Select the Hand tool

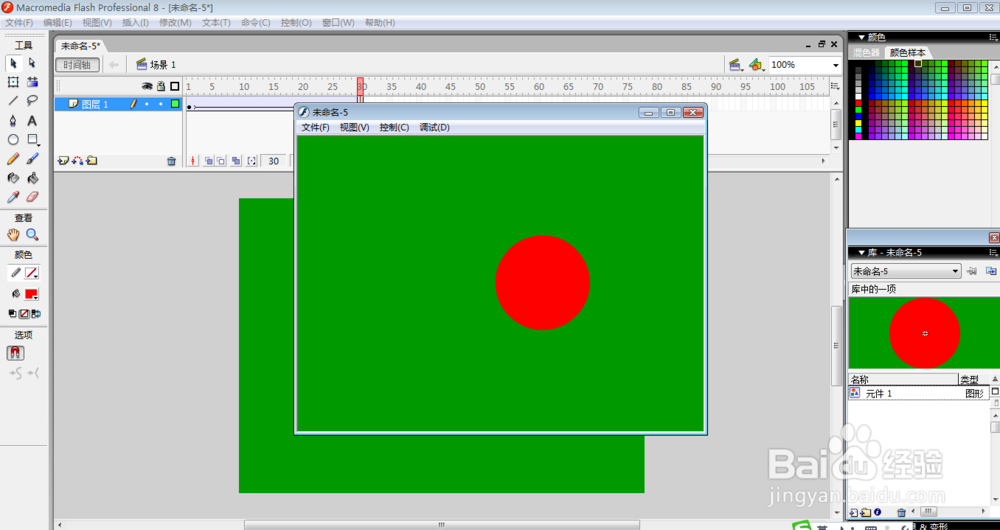click(x=13, y=235)
